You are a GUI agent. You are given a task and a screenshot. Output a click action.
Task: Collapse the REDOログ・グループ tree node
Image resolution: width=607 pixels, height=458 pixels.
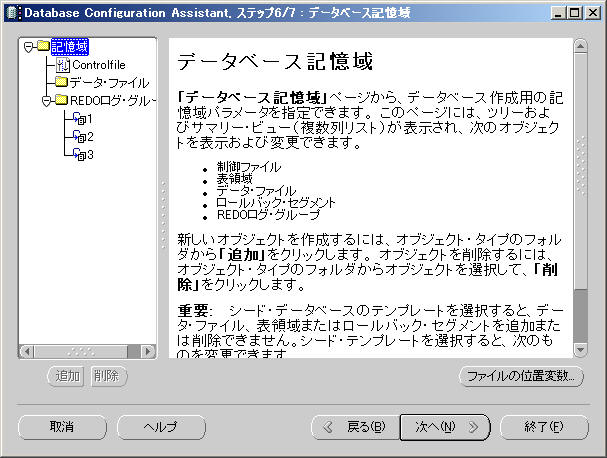(x=47, y=100)
